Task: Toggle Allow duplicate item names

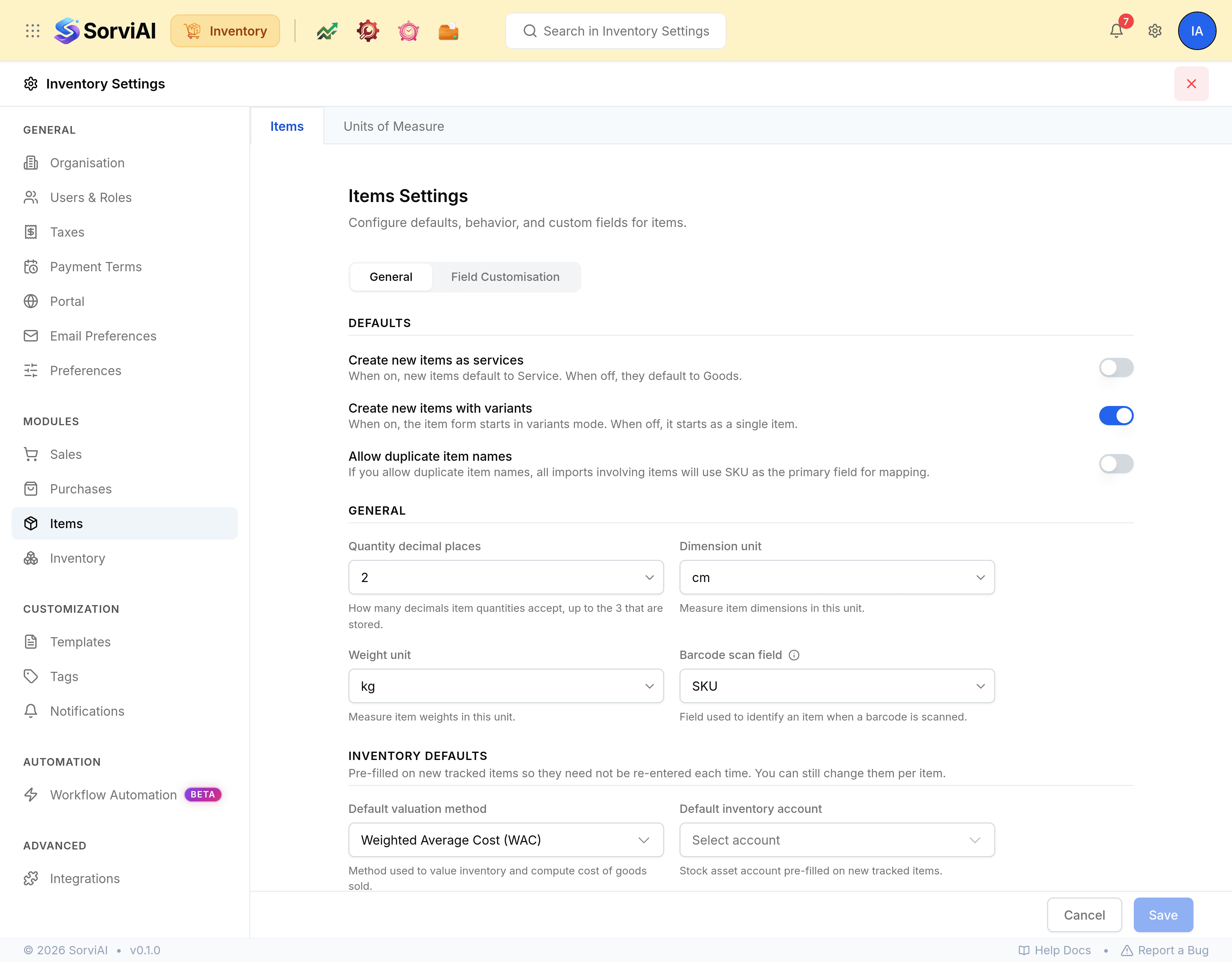Action: (1116, 463)
